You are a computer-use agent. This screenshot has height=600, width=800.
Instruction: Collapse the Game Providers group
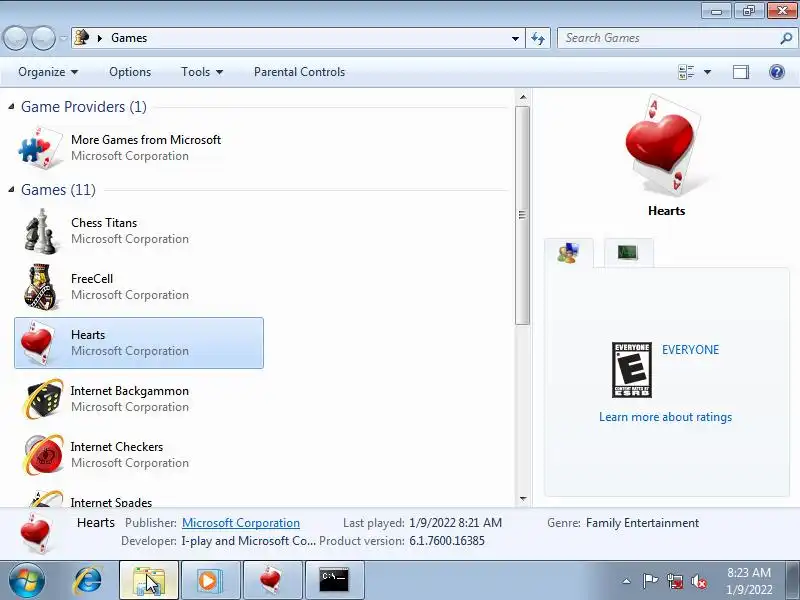click(11, 106)
